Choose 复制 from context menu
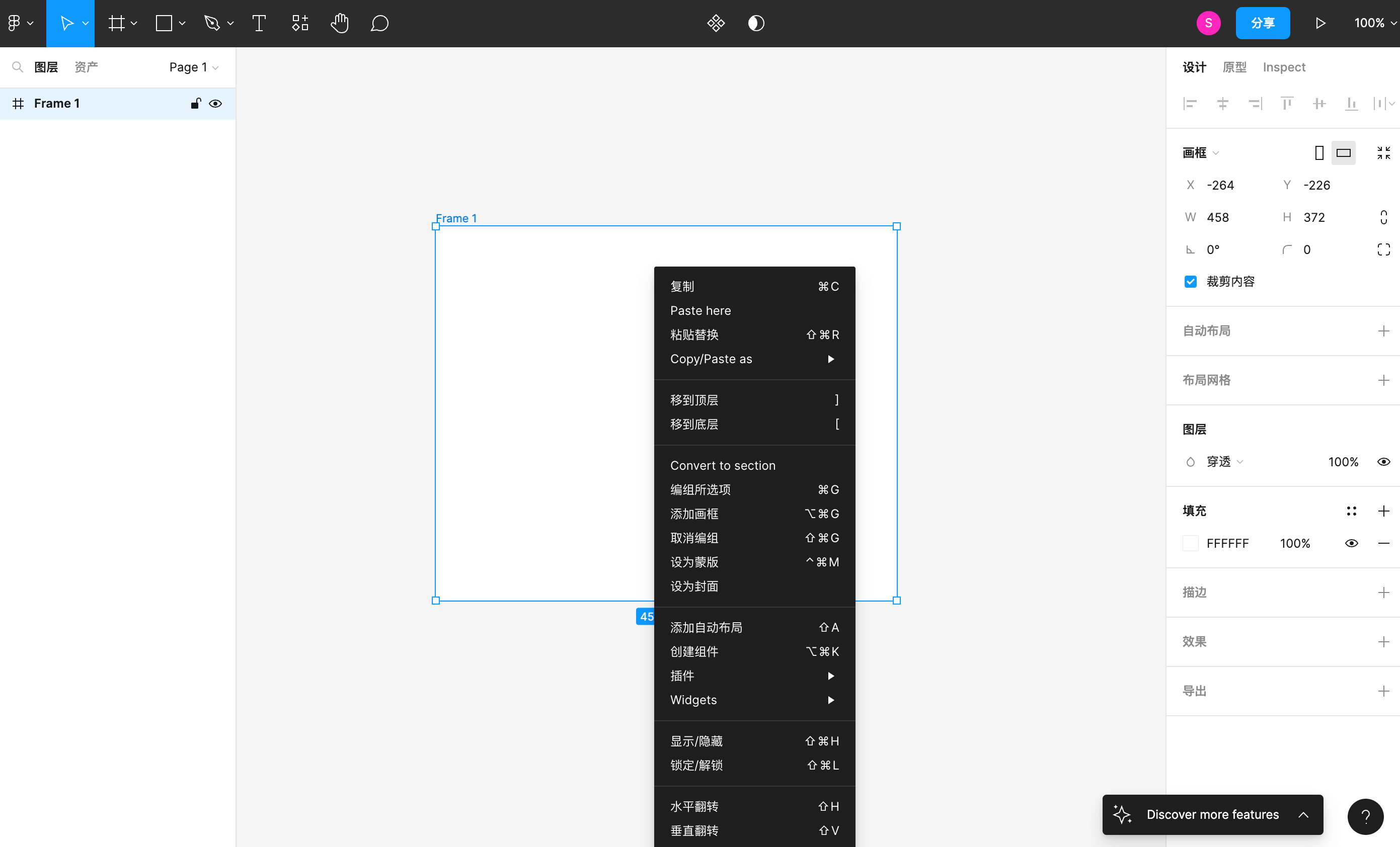Image resolution: width=1400 pixels, height=847 pixels. tap(754, 286)
